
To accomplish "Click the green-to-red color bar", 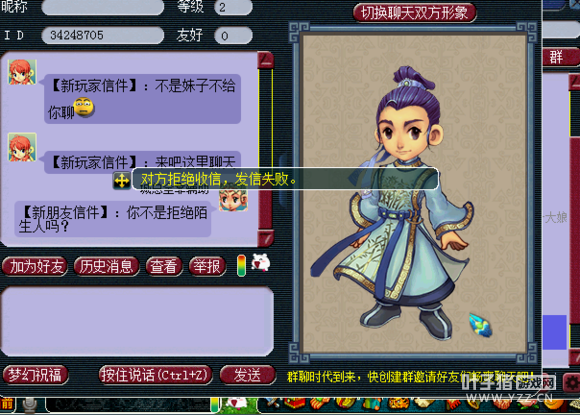I will point(242,266).
